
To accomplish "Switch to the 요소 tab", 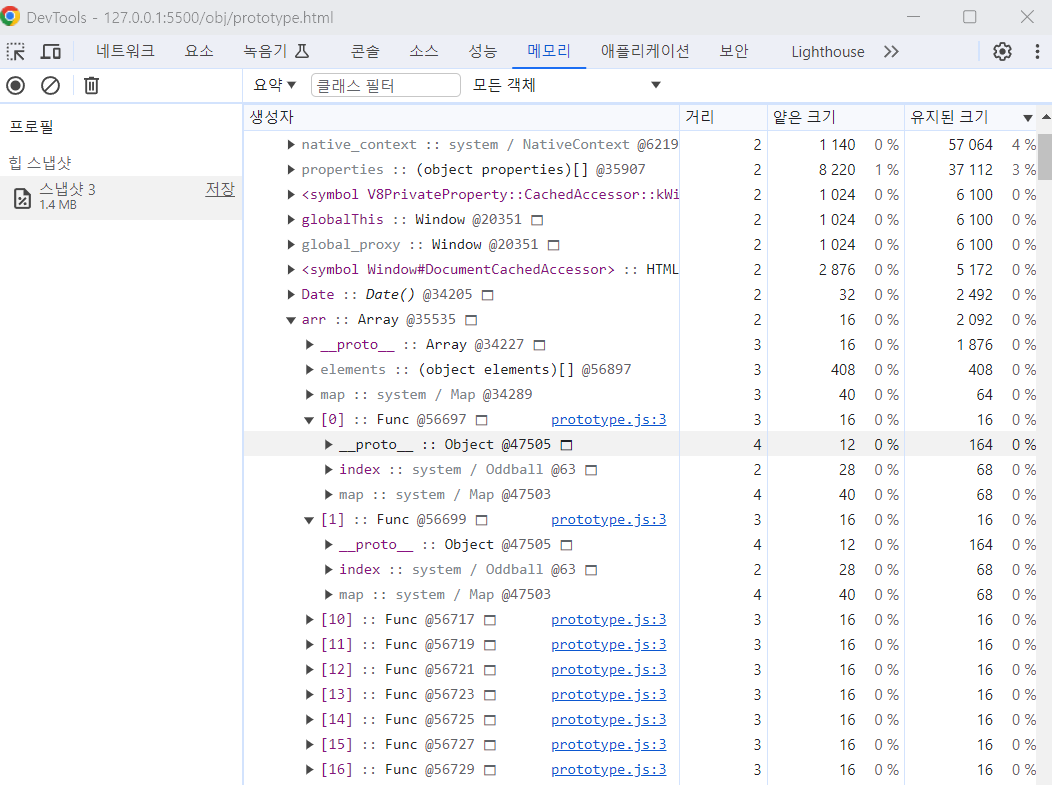I will pyautogui.click(x=199, y=52).
